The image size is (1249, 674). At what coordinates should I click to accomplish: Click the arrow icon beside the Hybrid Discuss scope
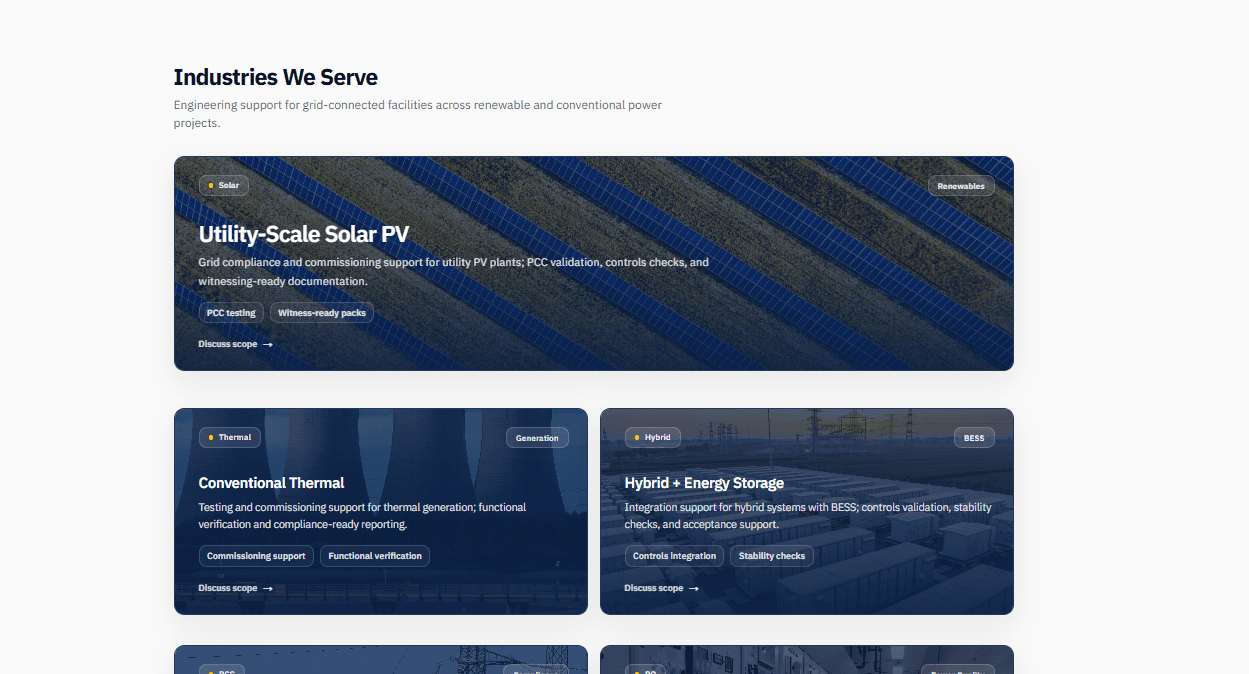[x=694, y=588]
